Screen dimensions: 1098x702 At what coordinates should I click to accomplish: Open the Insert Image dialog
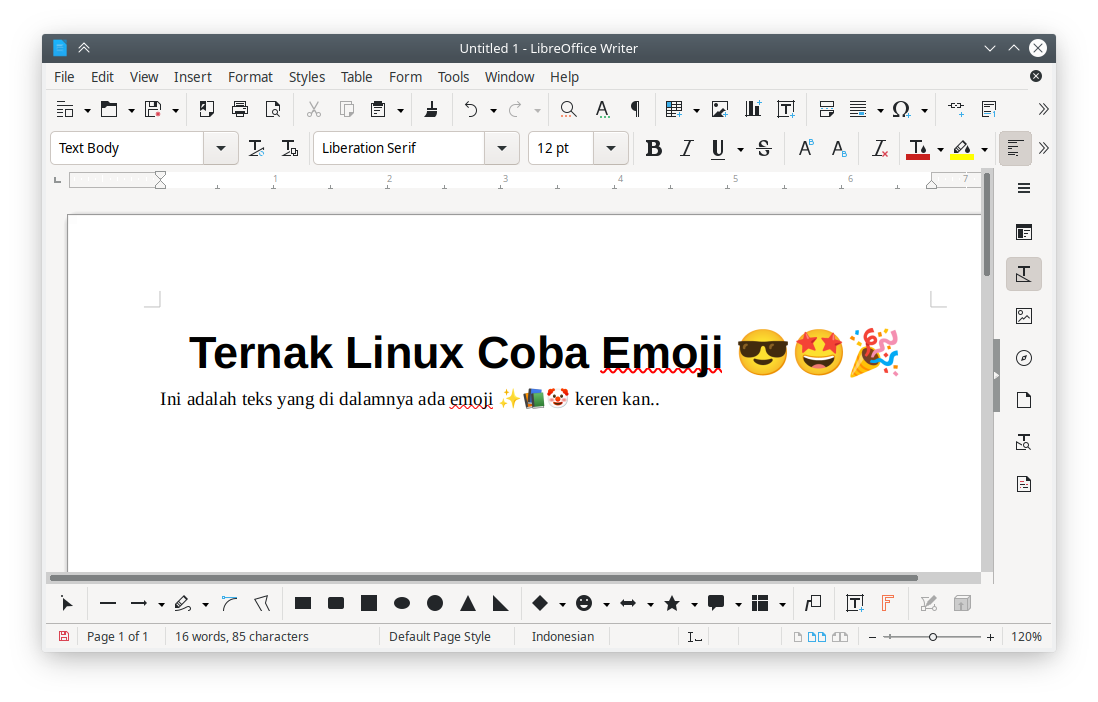click(x=719, y=109)
